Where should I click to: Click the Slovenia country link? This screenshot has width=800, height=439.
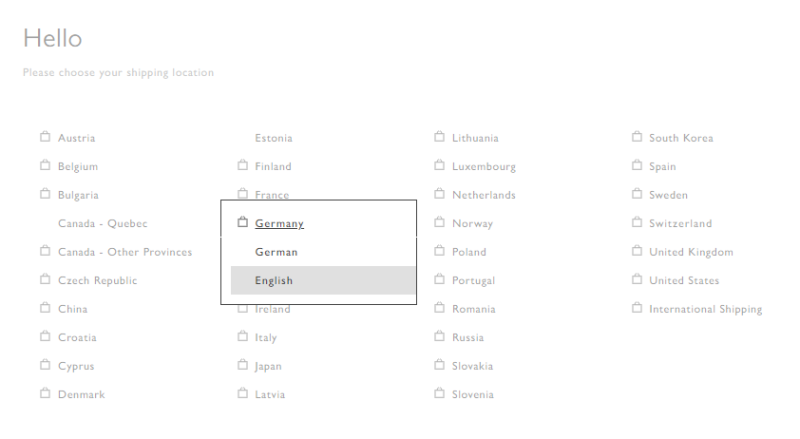[473, 395]
